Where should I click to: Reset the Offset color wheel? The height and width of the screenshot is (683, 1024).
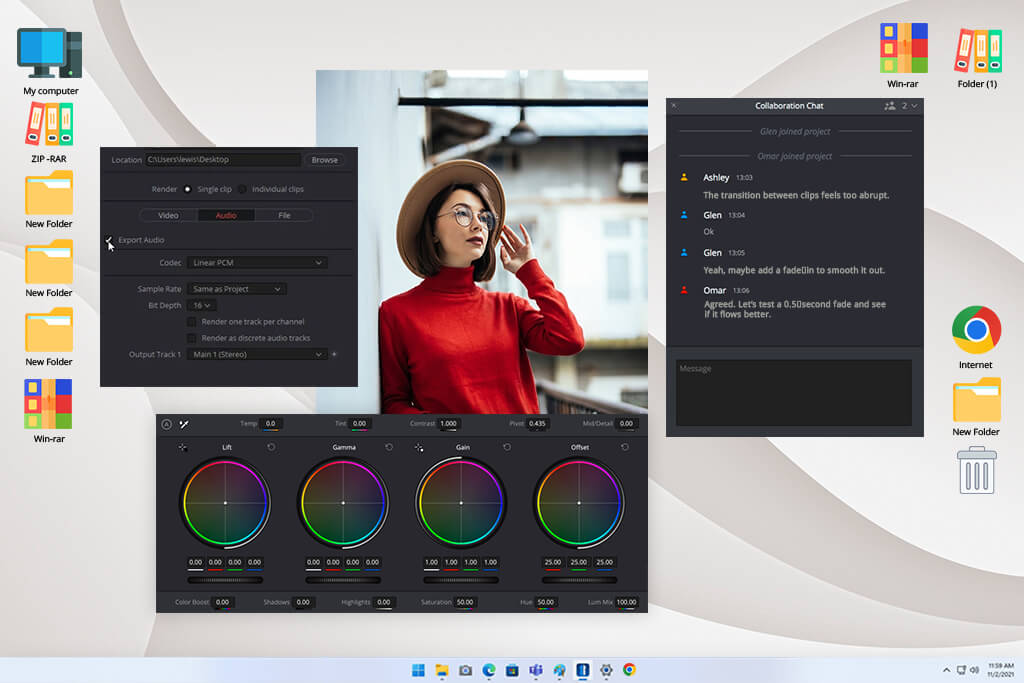tap(625, 447)
